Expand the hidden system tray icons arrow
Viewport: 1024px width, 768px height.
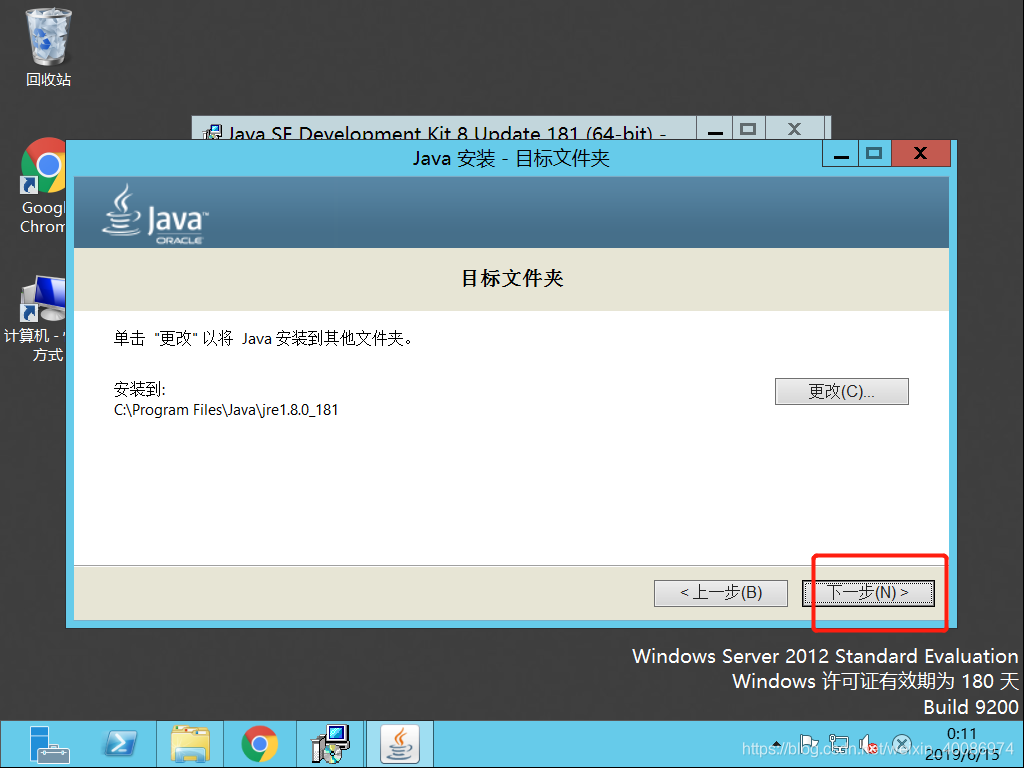[776, 744]
